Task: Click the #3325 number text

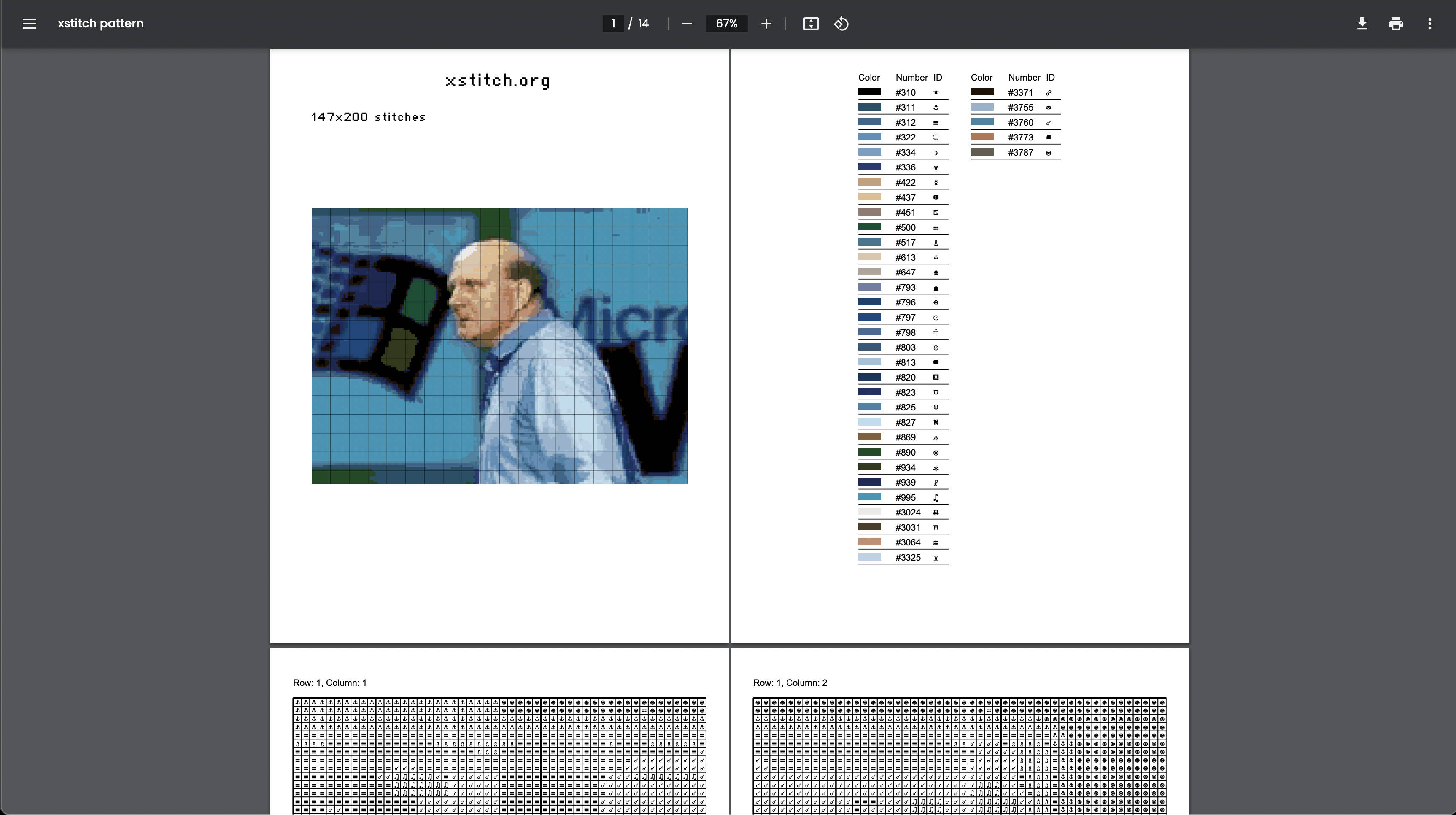Action: point(908,557)
